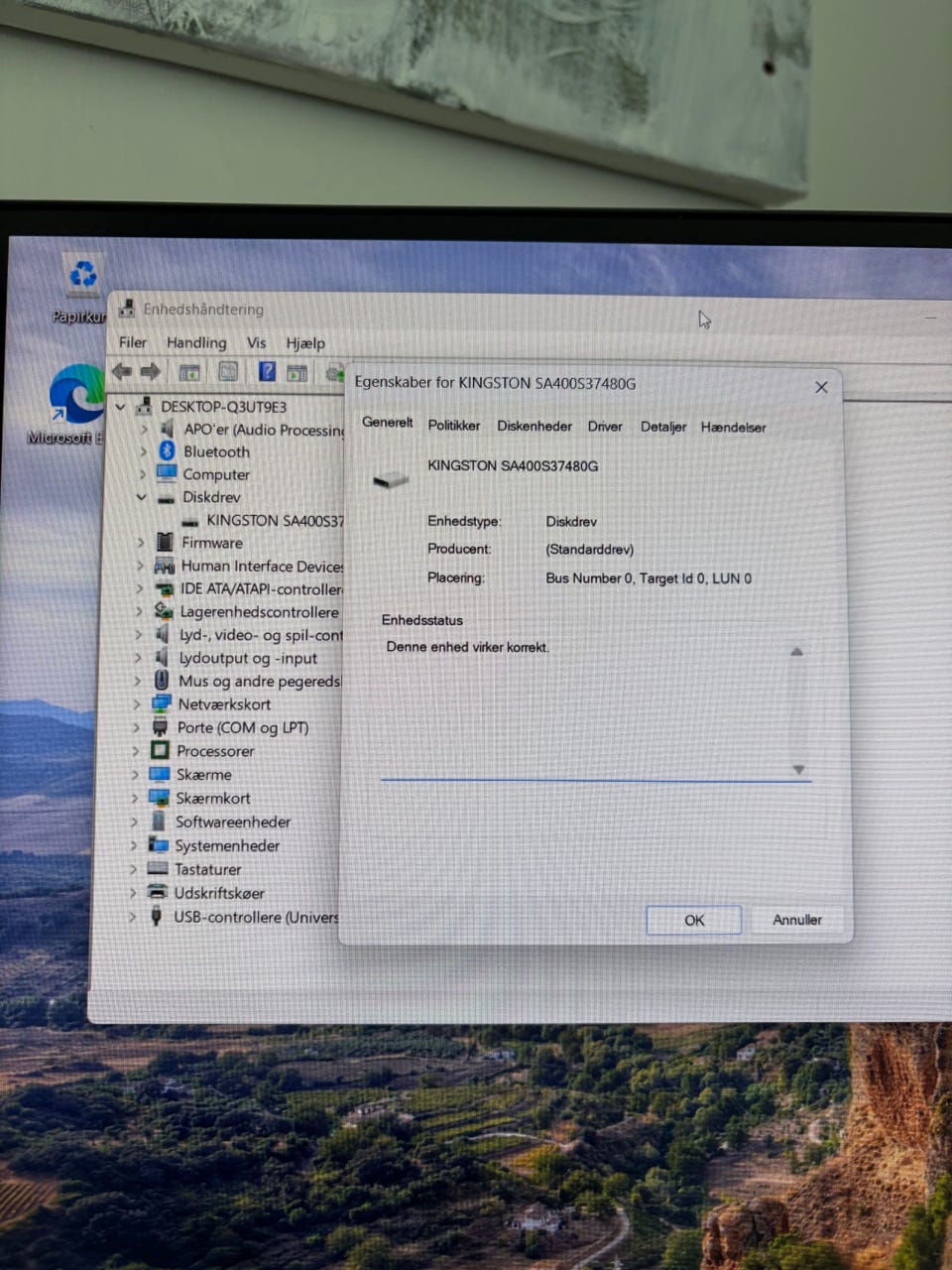Switch to the Driver tab
The width and height of the screenshot is (952, 1270).
(x=605, y=427)
